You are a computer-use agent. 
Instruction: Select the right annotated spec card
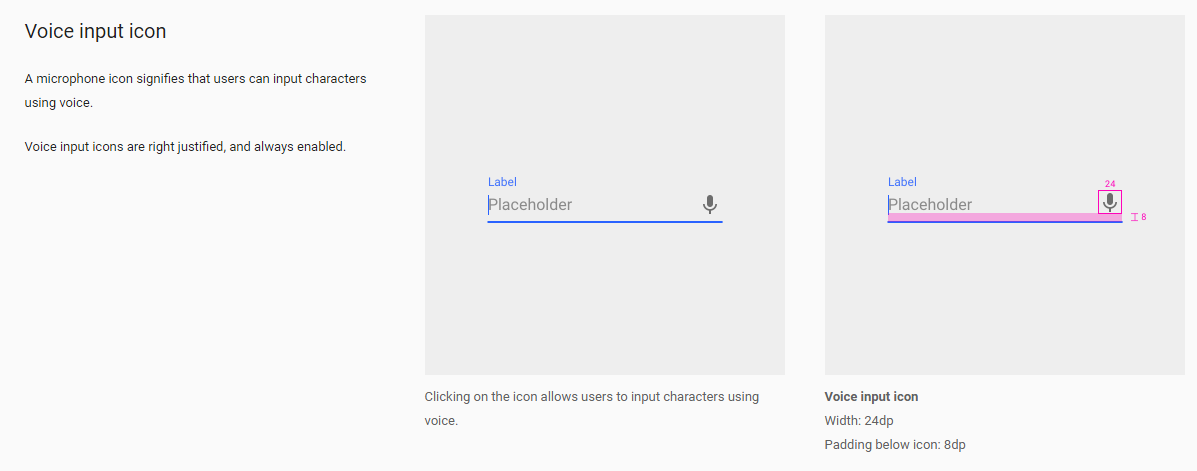[x=1004, y=300]
